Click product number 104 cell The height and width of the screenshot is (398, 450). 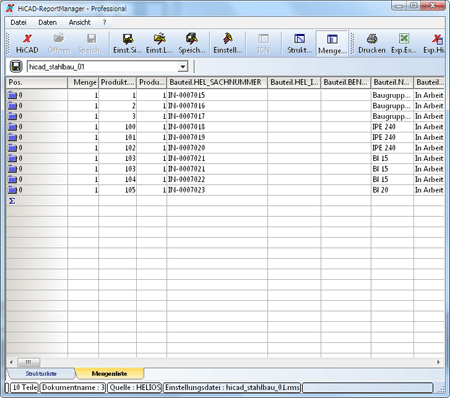(118, 180)
